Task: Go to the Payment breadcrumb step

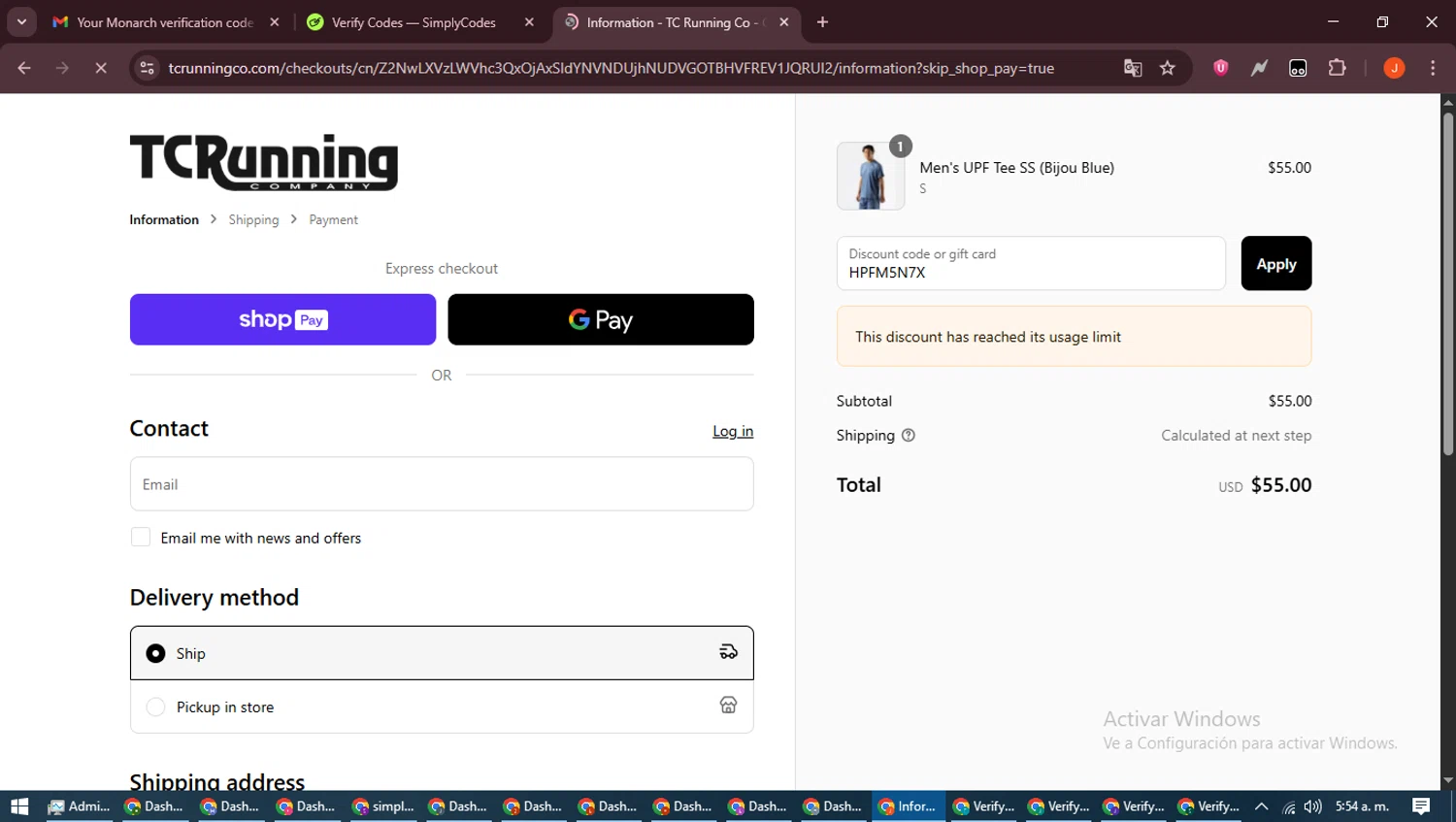Action: coord(333,219)
